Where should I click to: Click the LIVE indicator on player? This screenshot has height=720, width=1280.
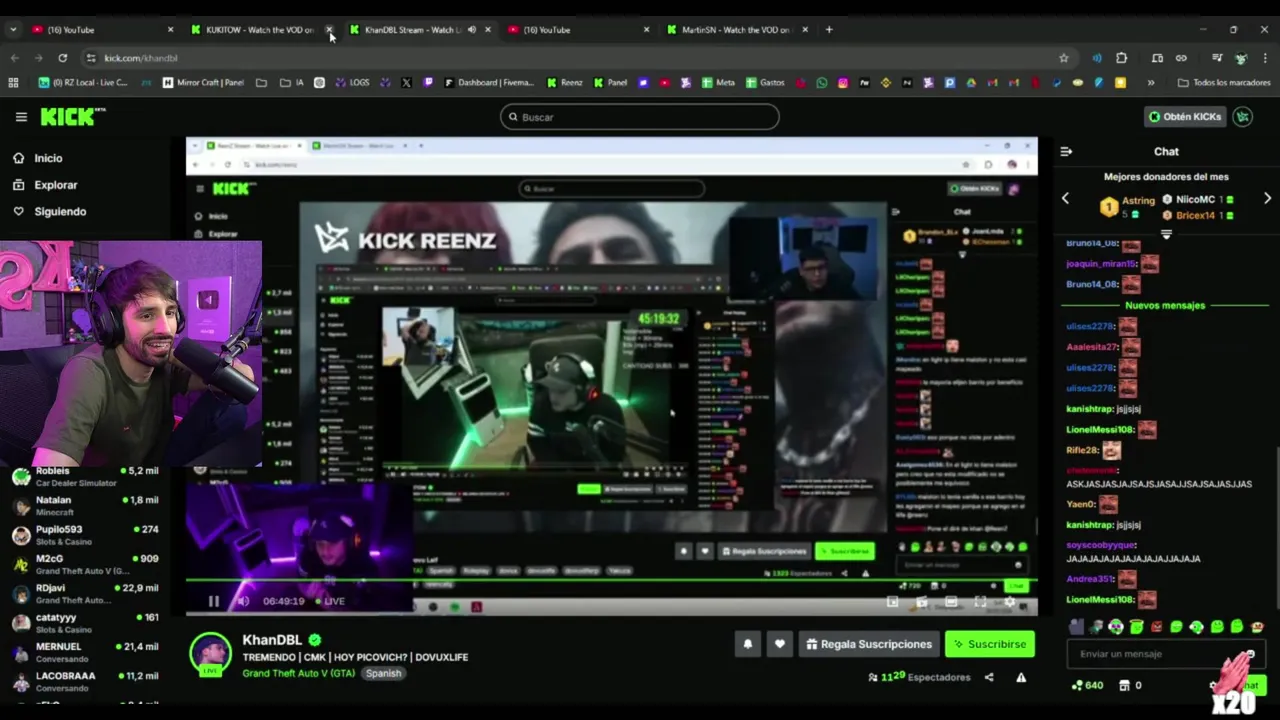[x=330, y=601]
